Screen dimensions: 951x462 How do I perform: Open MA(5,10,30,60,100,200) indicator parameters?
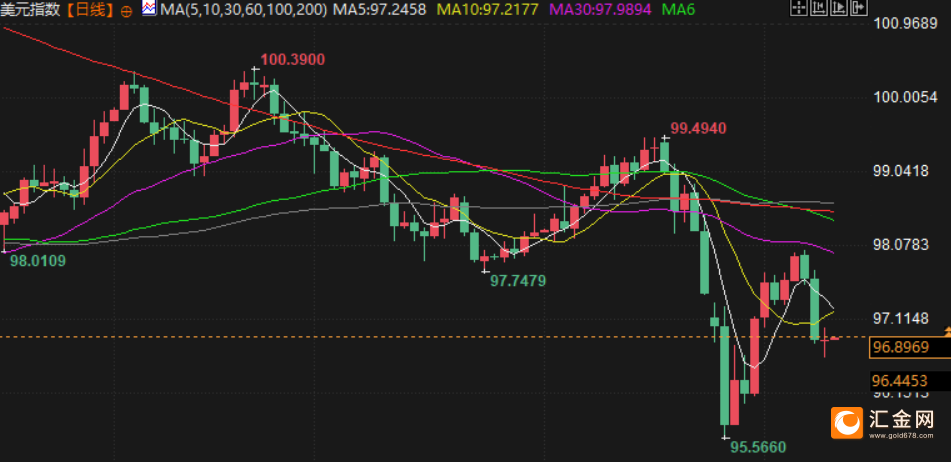pos(243,9)
